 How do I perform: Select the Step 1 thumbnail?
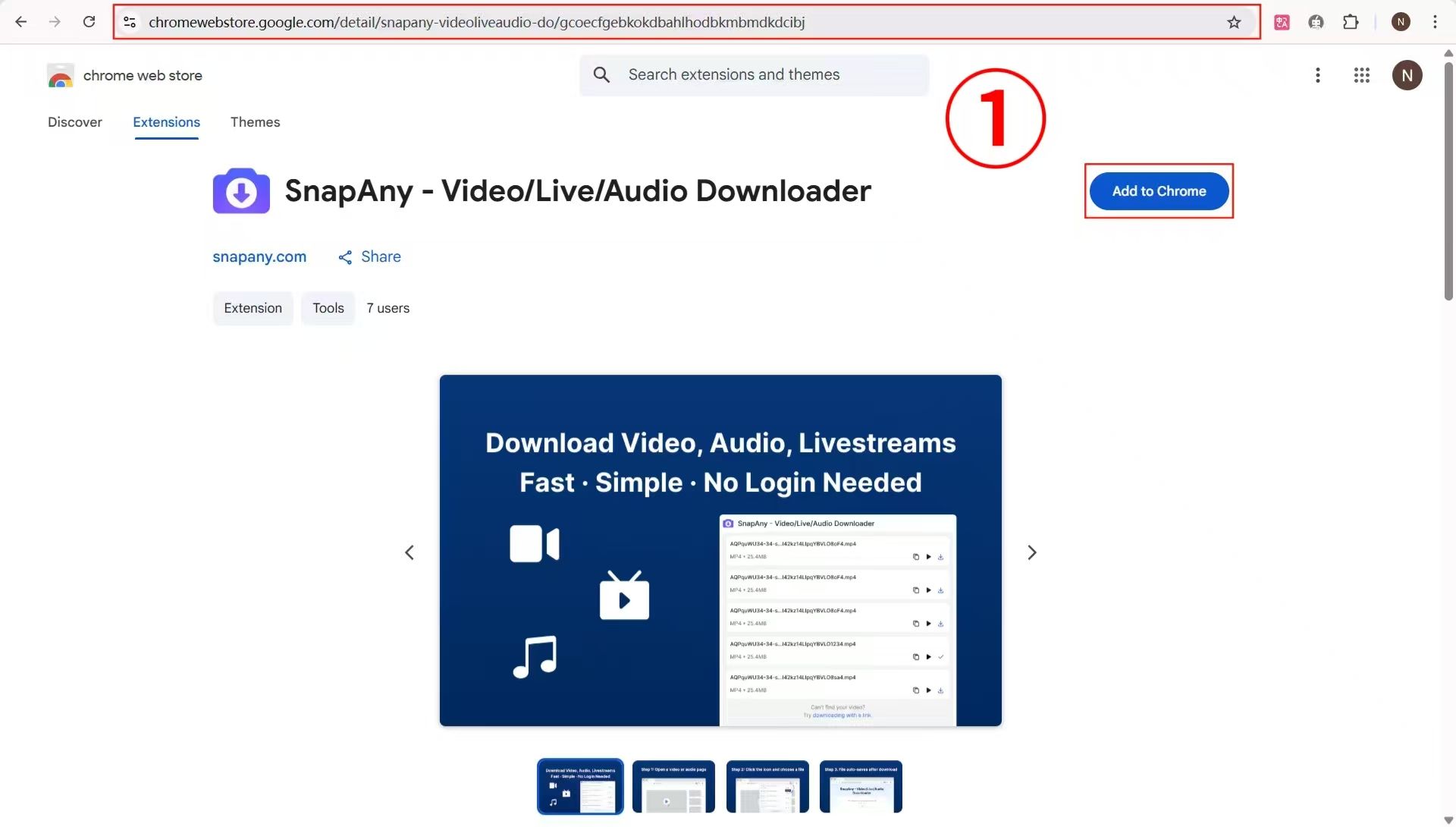[673, 787]
